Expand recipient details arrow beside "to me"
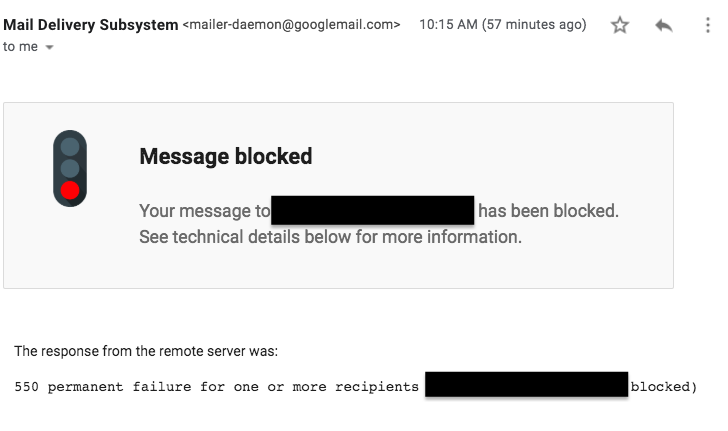Screen dimensions: 728x431 pyautogui.click(x=50, y=47)
